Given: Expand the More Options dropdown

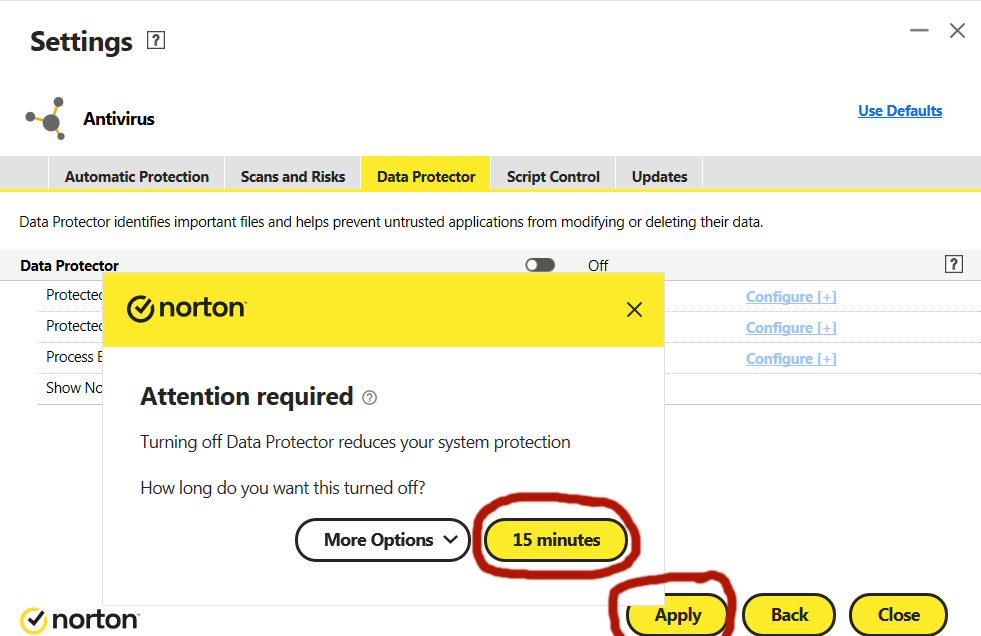Looking at the screenshot, I should (x=382, y=540).
